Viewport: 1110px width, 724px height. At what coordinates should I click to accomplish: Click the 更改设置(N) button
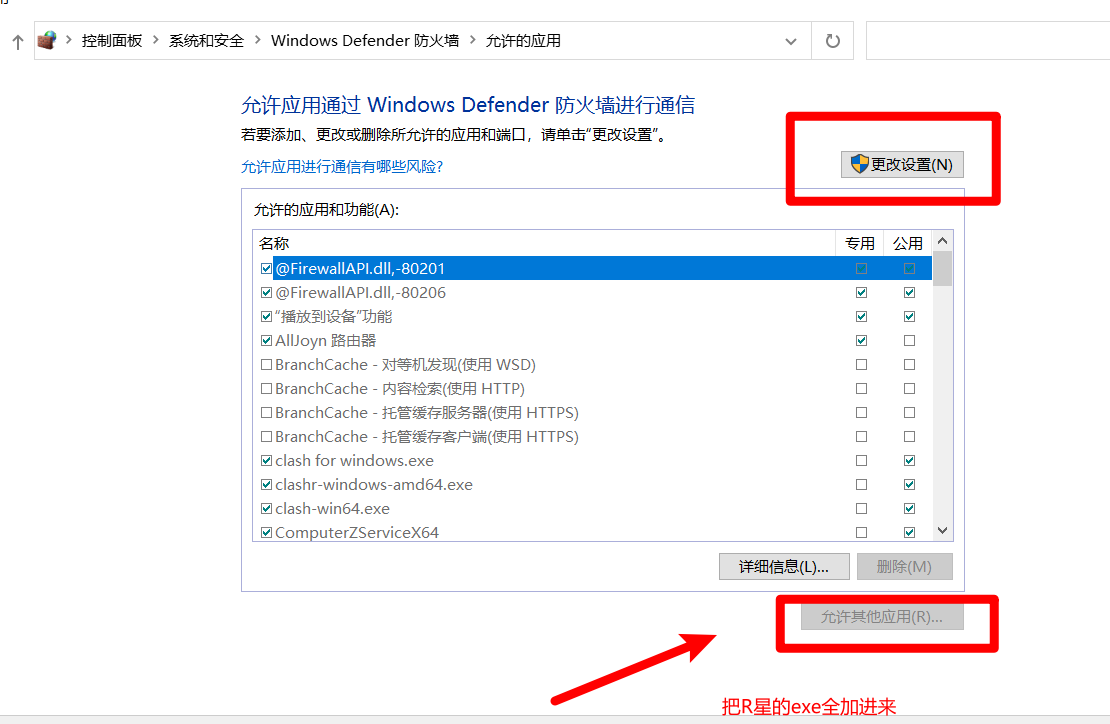(902, 164)
